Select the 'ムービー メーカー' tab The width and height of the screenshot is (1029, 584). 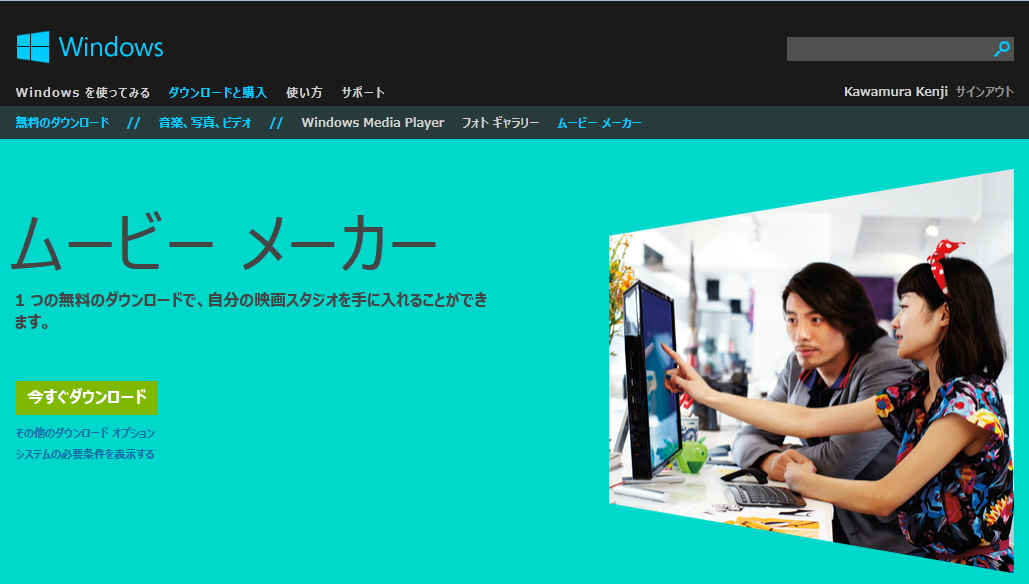pyautogui.click(x=599, y=123)
